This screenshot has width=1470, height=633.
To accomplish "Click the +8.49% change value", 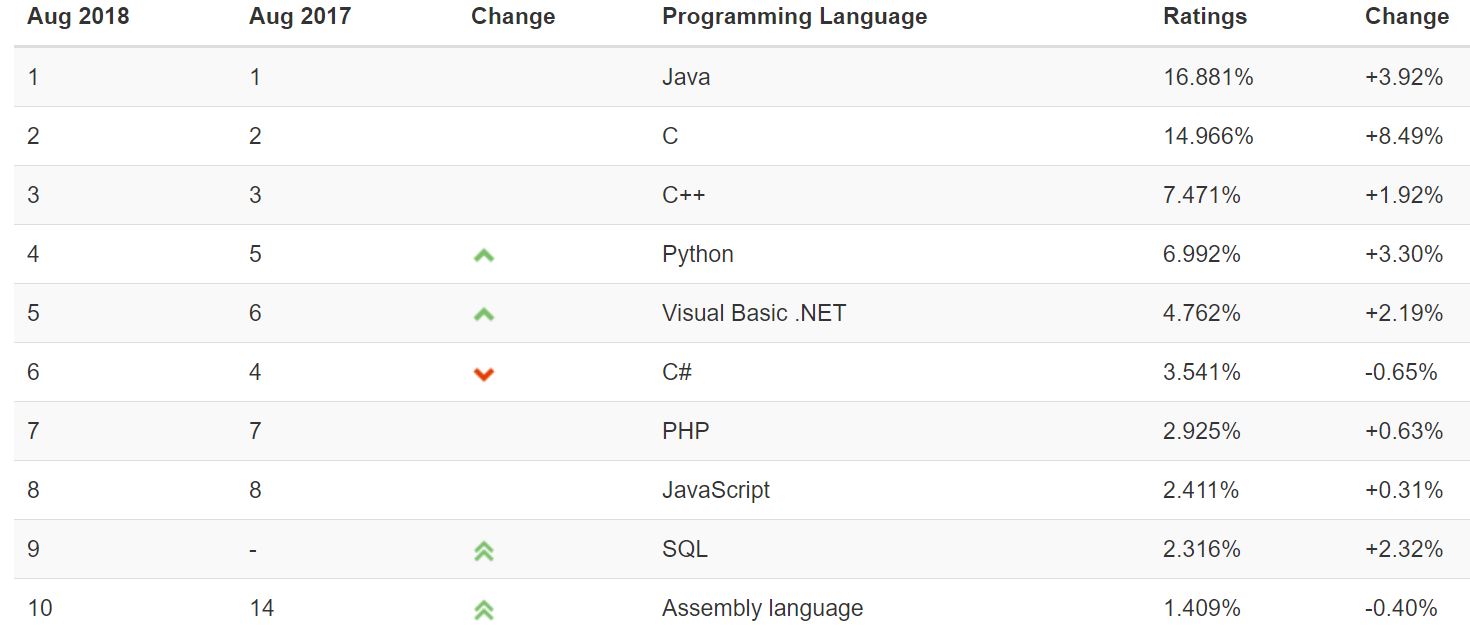I will 1403,136.
